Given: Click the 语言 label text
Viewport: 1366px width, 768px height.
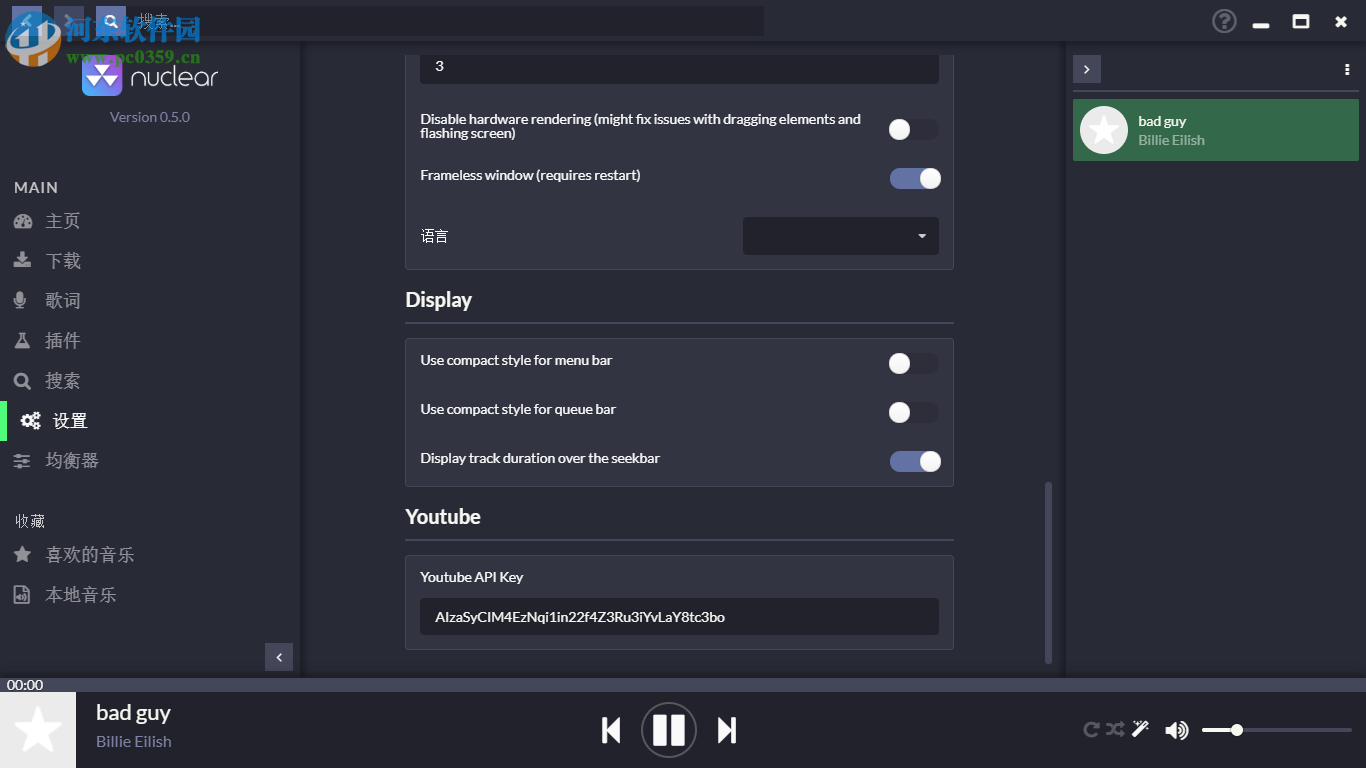Looking at the screenshot, I should [x=434, y=236].
